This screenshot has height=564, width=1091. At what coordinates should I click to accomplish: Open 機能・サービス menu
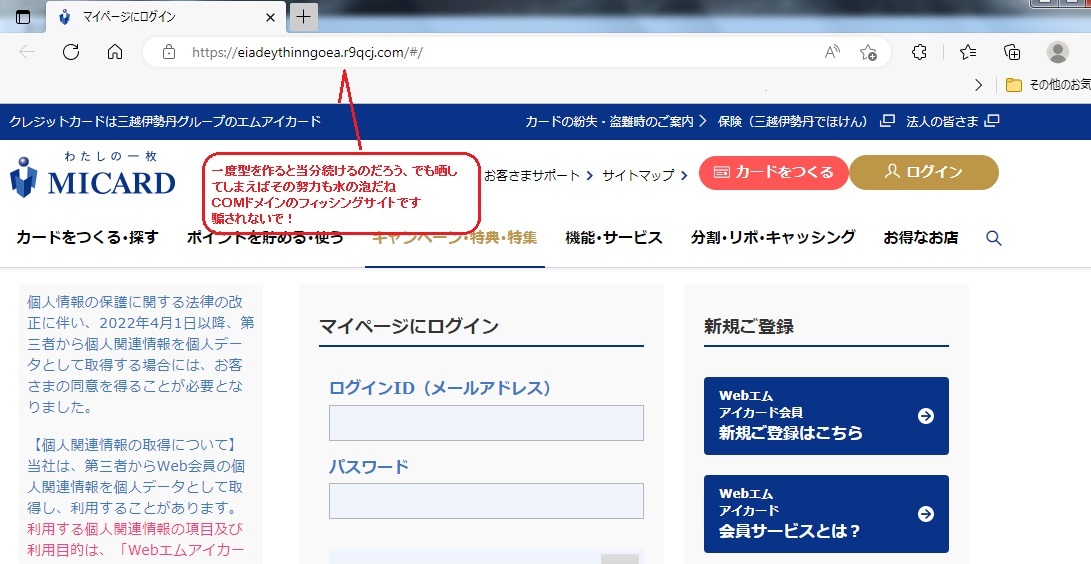[x=614, y=238]
